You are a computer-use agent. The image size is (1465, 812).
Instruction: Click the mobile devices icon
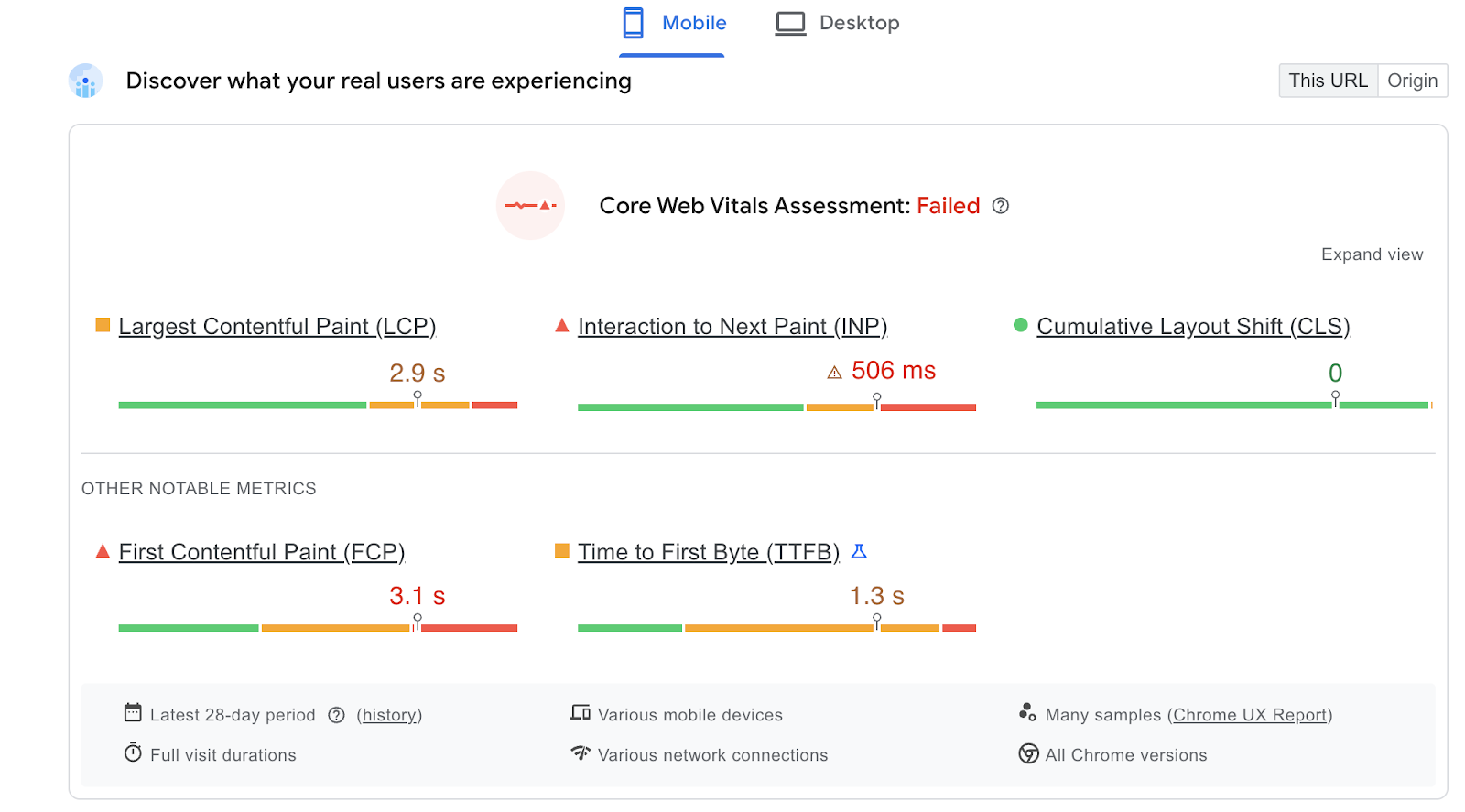581,712
